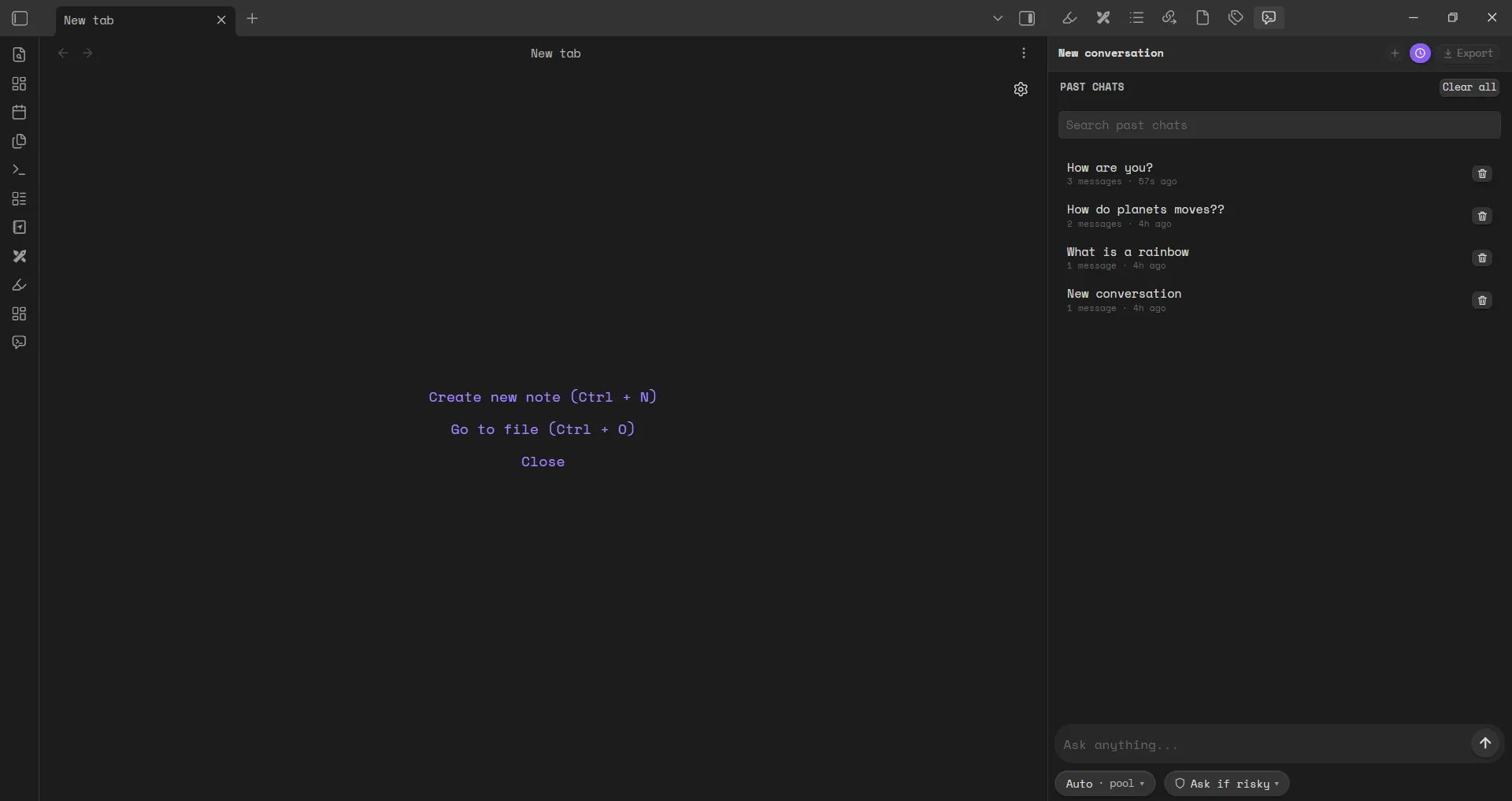This screenshot has height=801, width=1512.
Task: Toggle the purple chat history clock button
Action: tap(1420, 53)
